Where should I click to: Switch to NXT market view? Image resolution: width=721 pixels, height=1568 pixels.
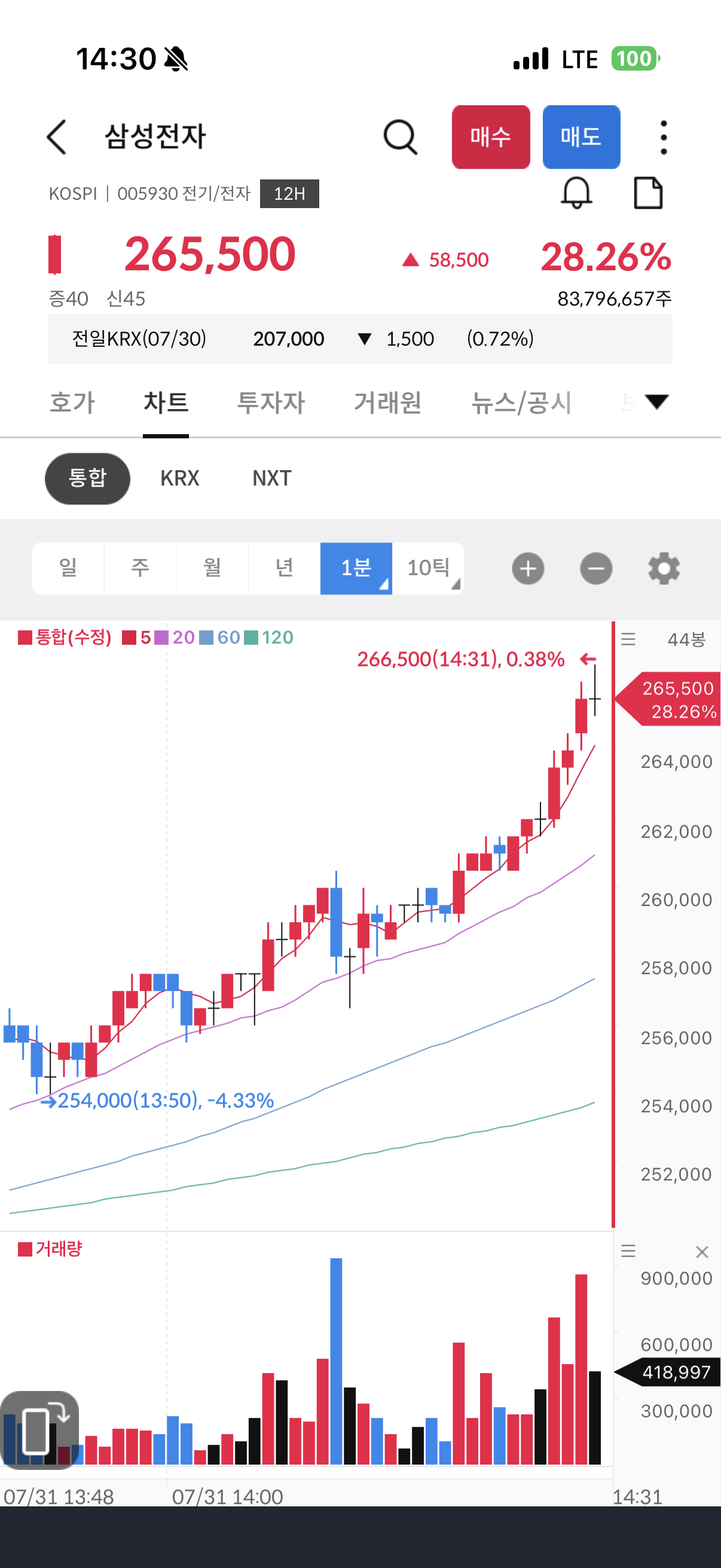272,478
